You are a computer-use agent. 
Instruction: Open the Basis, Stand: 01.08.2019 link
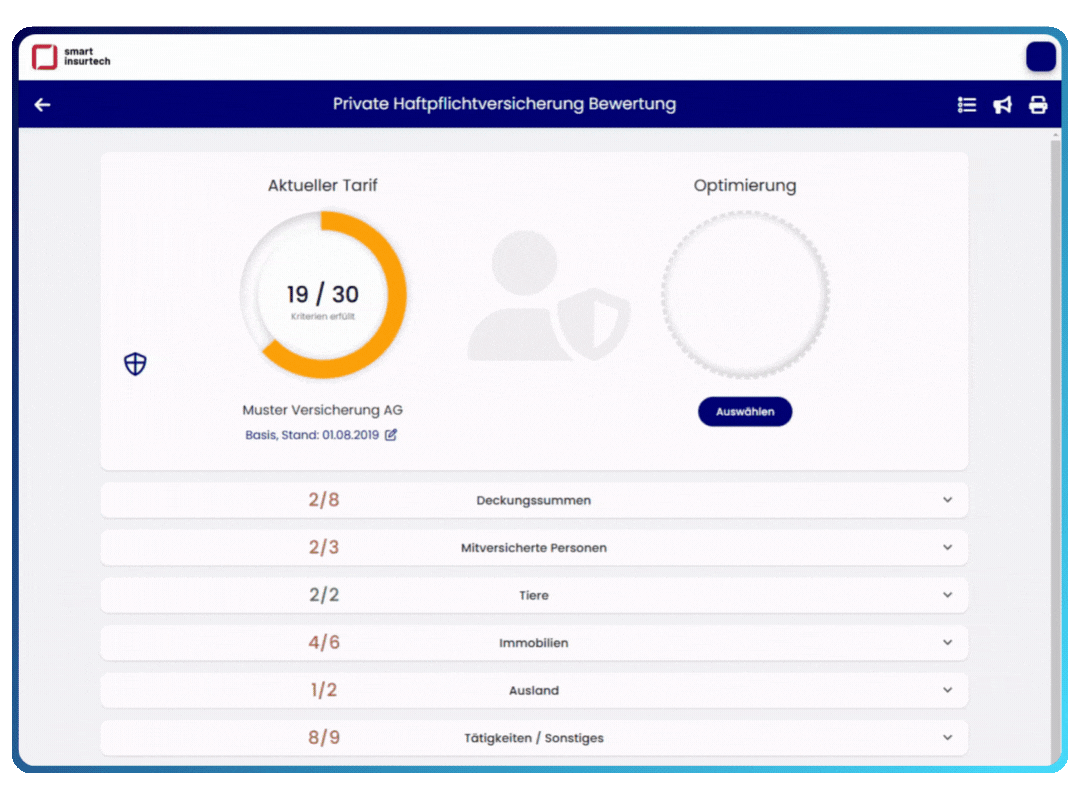pyautogui.click(x=312, y=435)
